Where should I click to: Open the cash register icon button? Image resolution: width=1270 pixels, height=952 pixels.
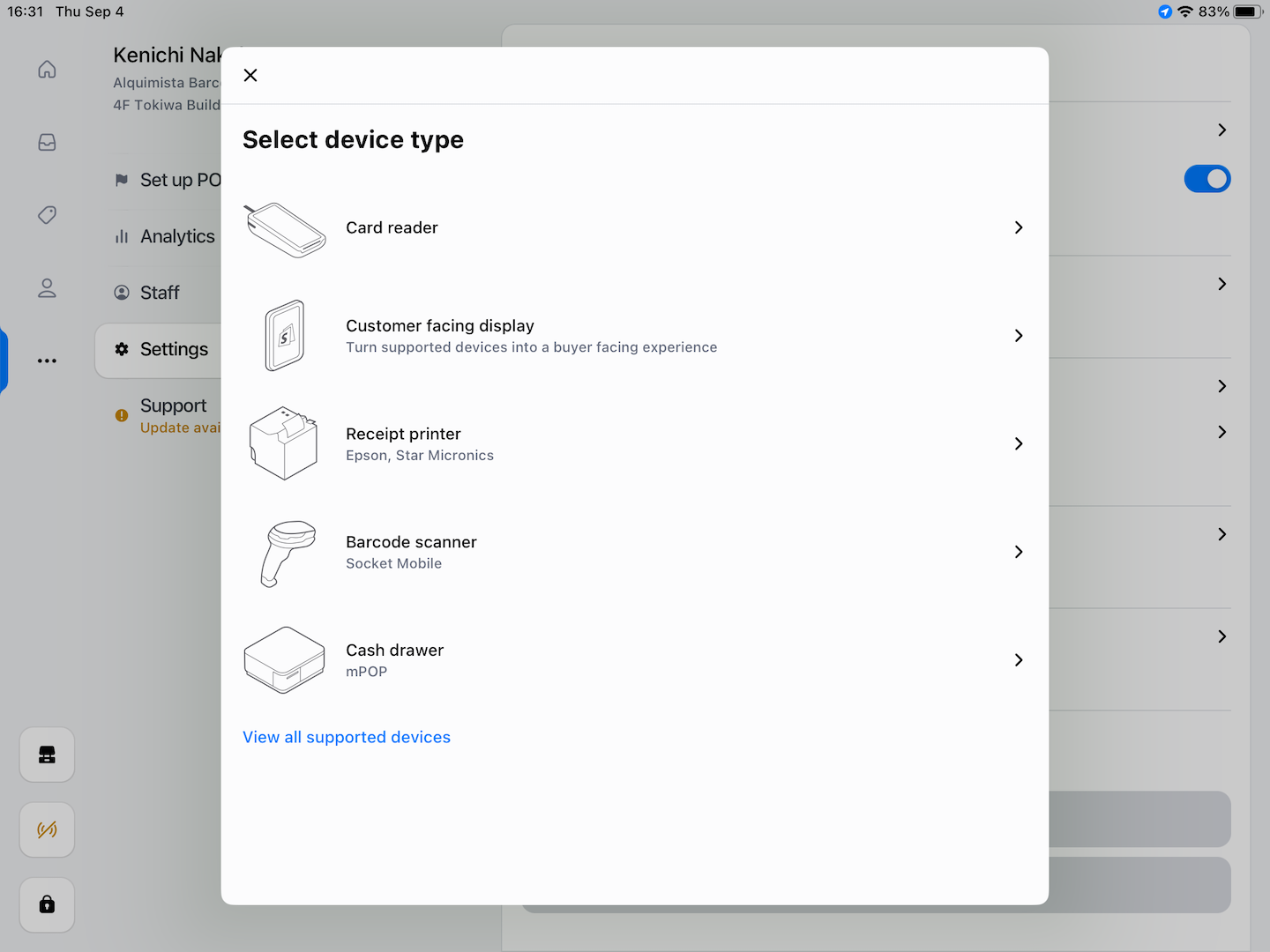48,755
